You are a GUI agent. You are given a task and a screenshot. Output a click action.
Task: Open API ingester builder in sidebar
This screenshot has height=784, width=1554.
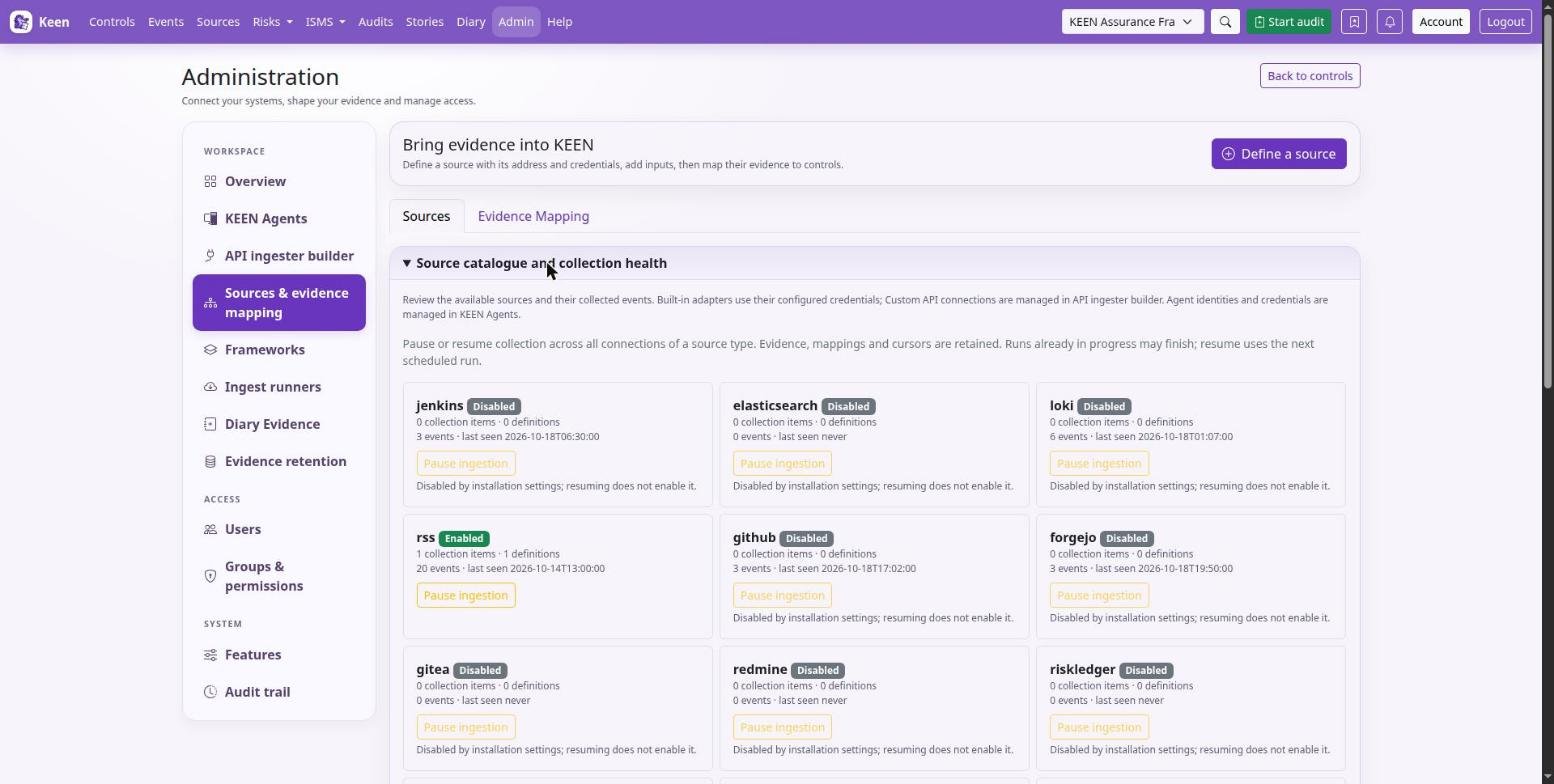point(279,256)
